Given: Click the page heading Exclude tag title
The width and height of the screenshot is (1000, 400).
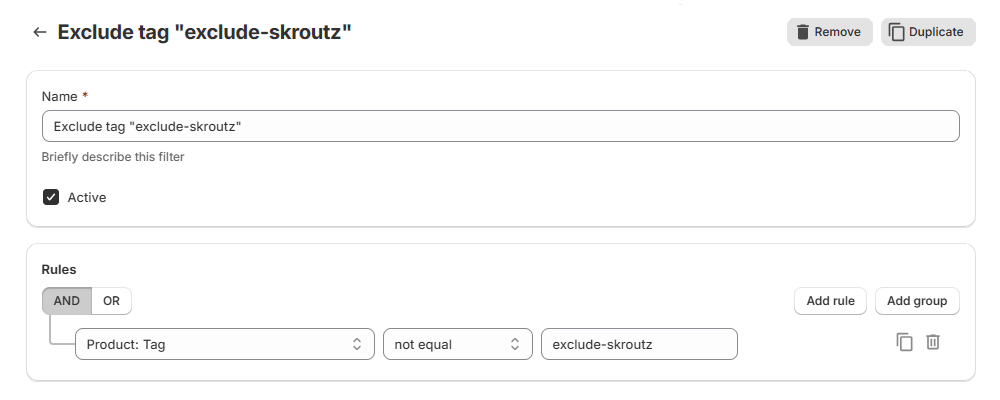Looking at the screenshot, I should pyautogui.click(x=205, y=32).
